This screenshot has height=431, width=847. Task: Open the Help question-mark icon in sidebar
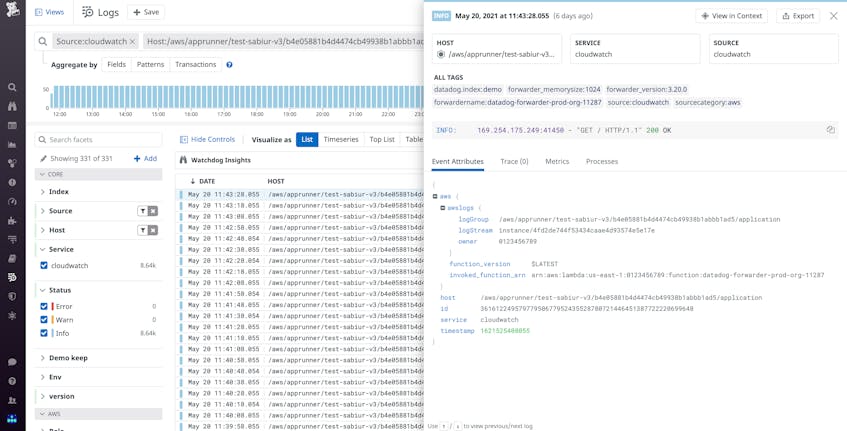(12, 381)
